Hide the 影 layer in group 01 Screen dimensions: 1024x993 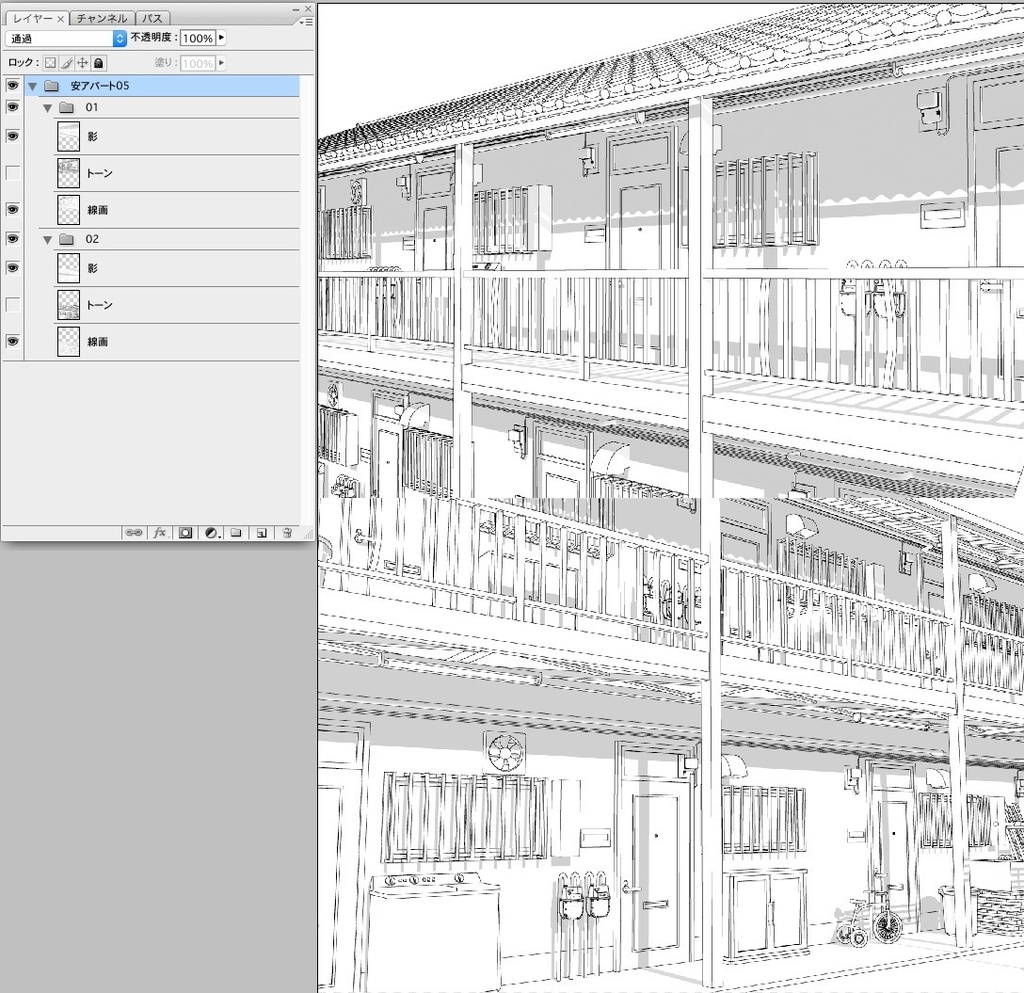pyautogui.click(x=12, y=136)
